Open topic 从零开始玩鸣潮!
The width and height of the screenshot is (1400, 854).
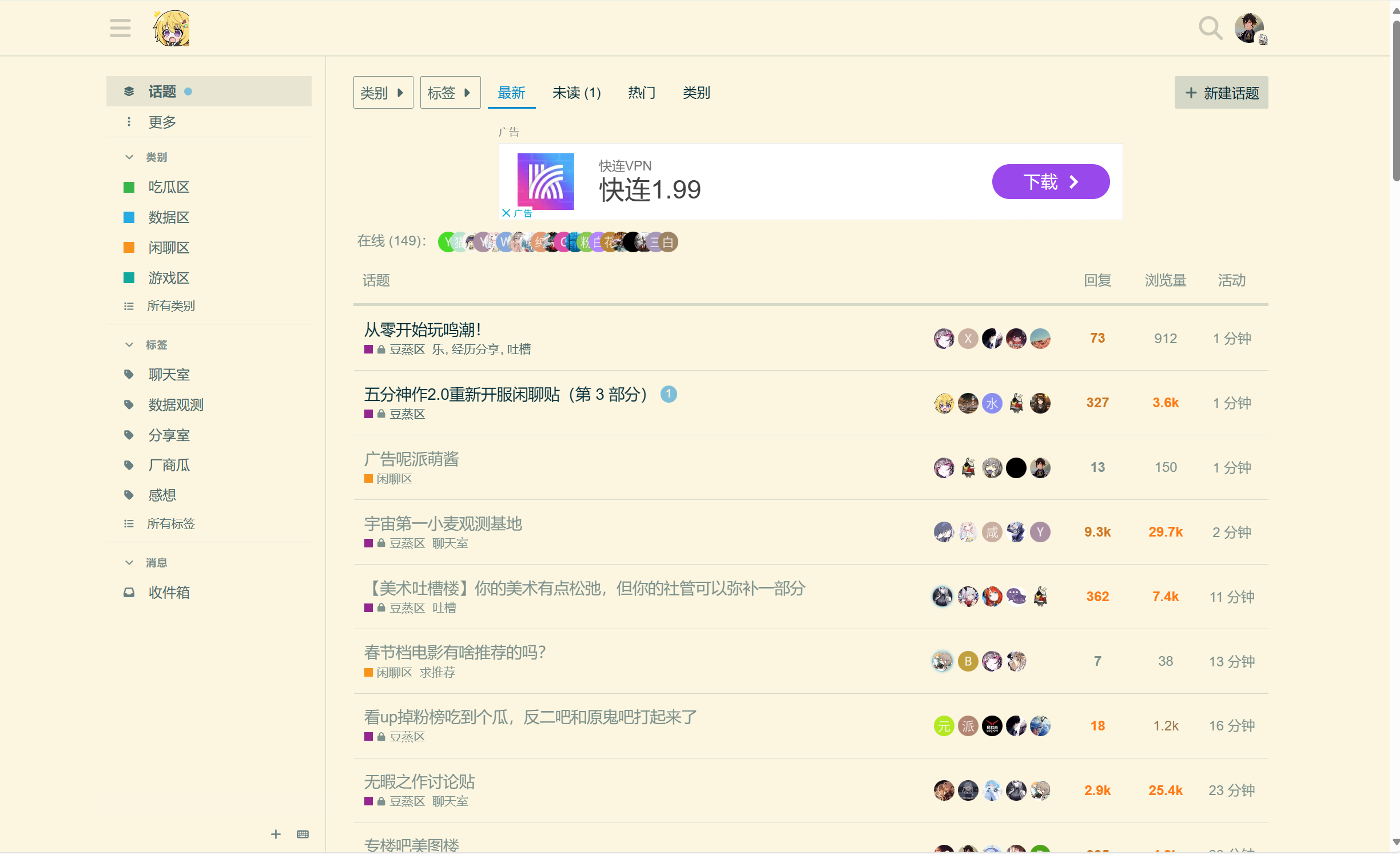422,329
